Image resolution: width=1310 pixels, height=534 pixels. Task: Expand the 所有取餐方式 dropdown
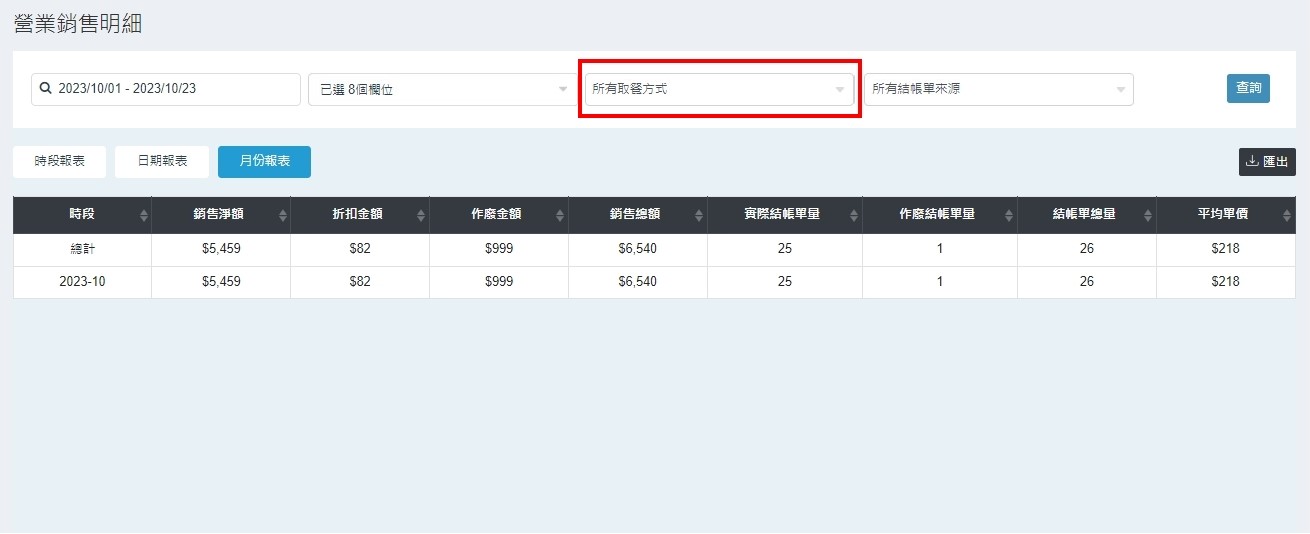[719, 89]
